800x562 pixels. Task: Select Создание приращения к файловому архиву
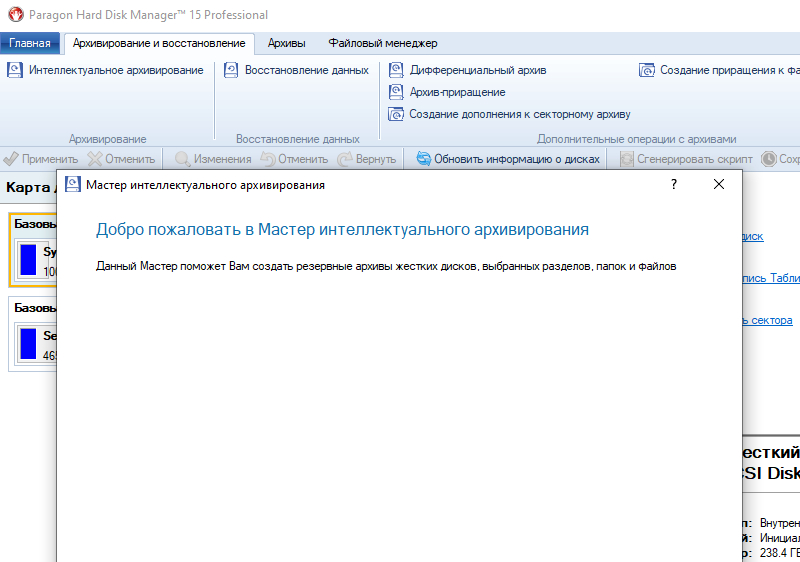click(730, 70)
